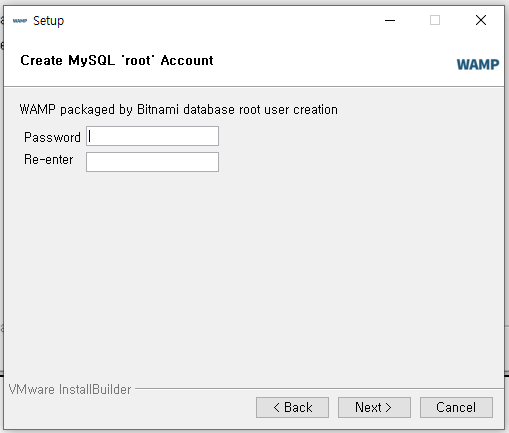
Task: Minimize the Setup window
Action: pos(390,21)
